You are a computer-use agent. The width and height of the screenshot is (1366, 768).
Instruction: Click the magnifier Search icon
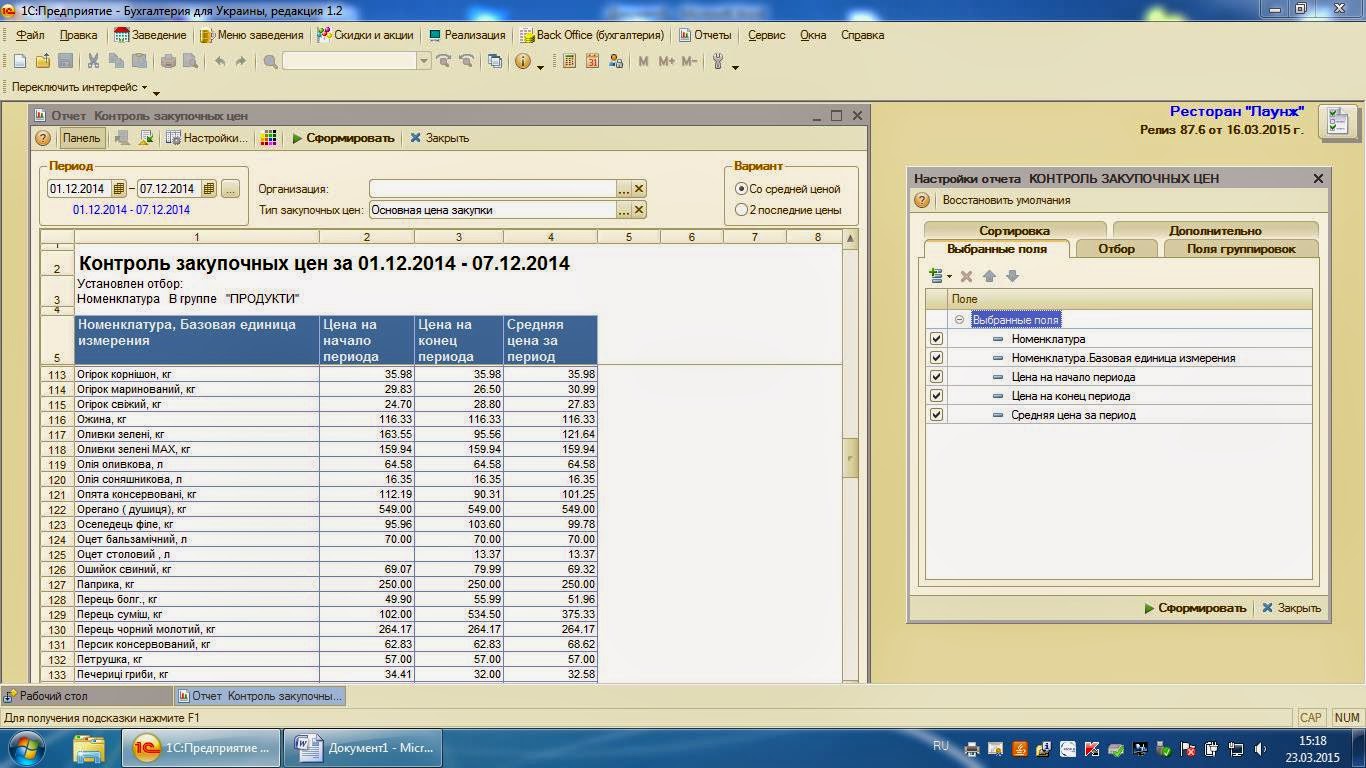pyautogui.click(x=270, y=61)
